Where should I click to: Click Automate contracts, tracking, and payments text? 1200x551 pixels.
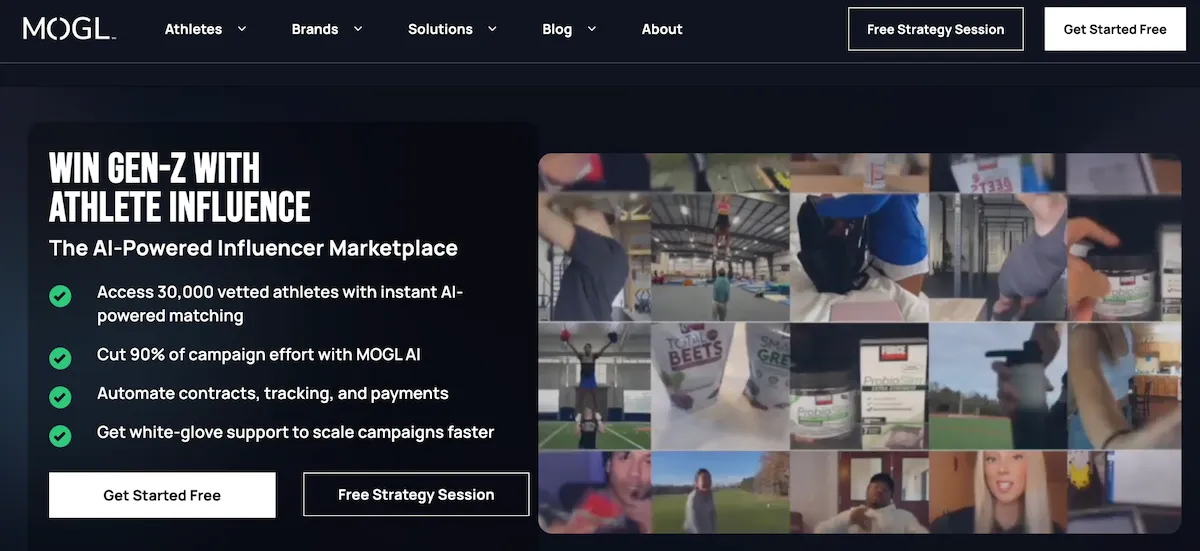point(273,394)
